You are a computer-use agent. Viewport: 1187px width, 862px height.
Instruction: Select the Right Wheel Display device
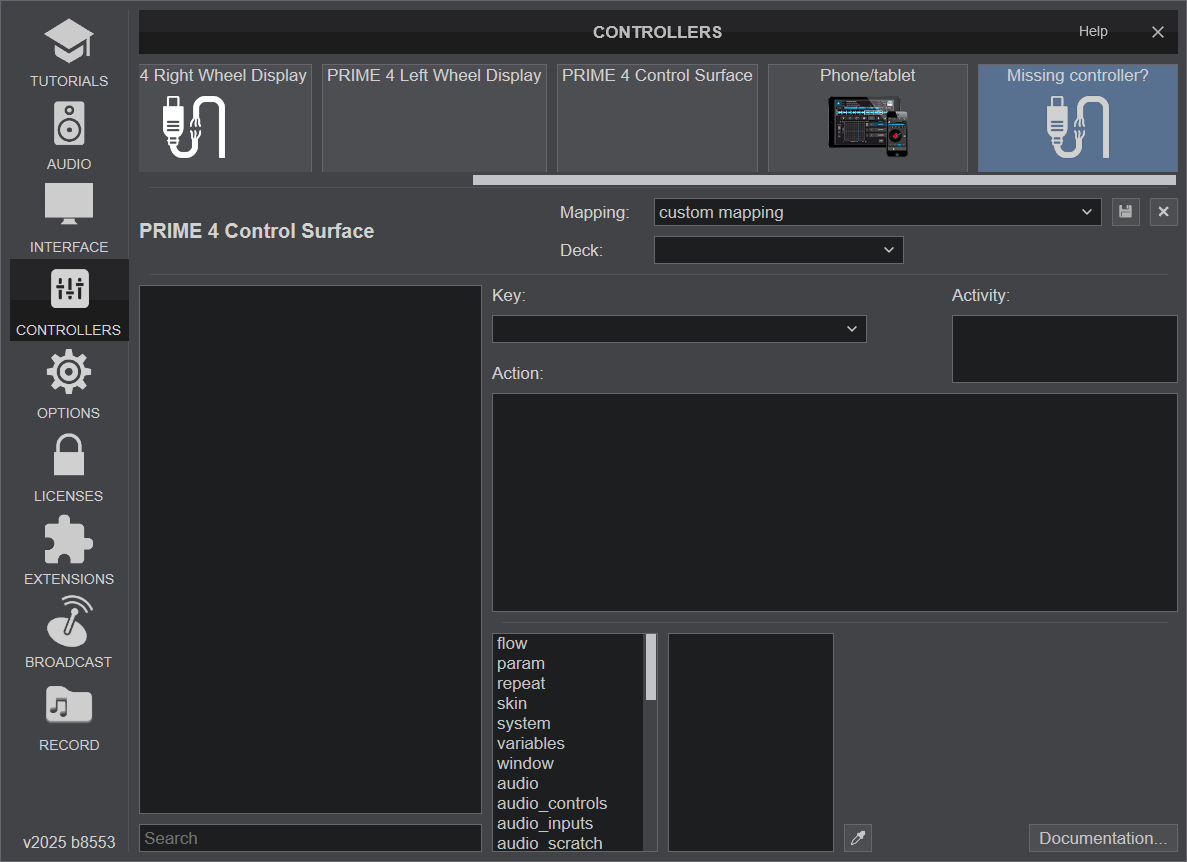coord(225,118)
